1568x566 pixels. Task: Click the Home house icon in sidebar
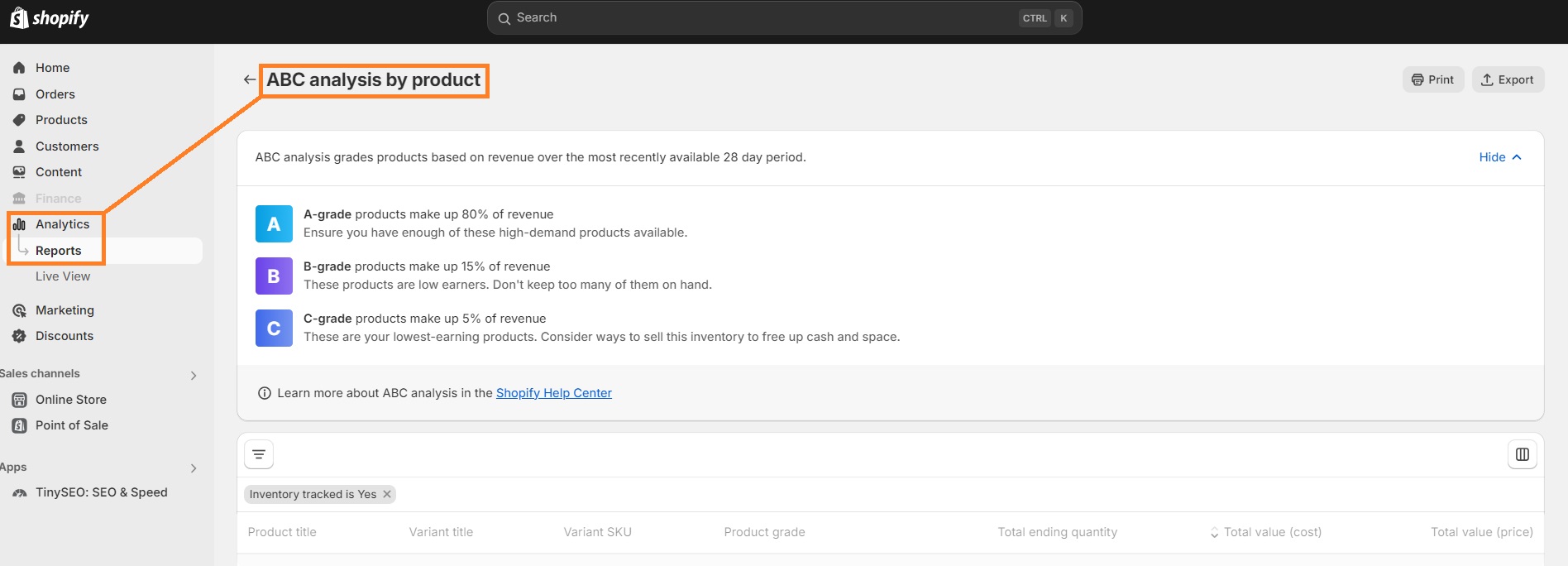19,68
